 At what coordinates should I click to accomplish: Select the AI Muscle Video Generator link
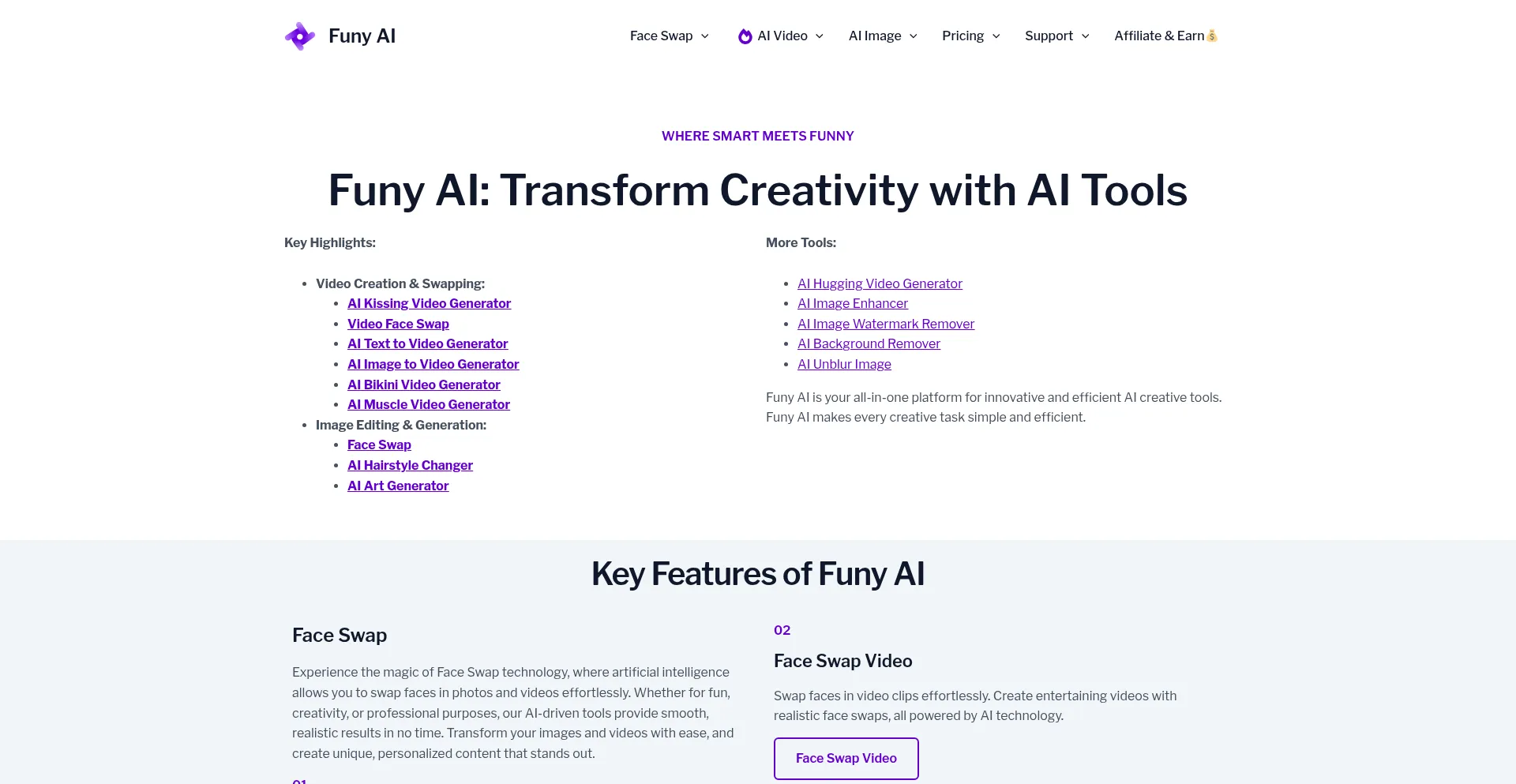428,404
